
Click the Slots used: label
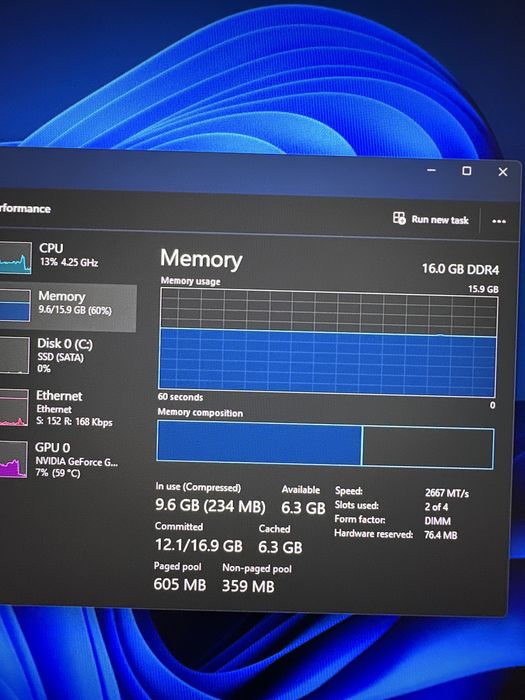pyautogui.click(x=357, y=505)
